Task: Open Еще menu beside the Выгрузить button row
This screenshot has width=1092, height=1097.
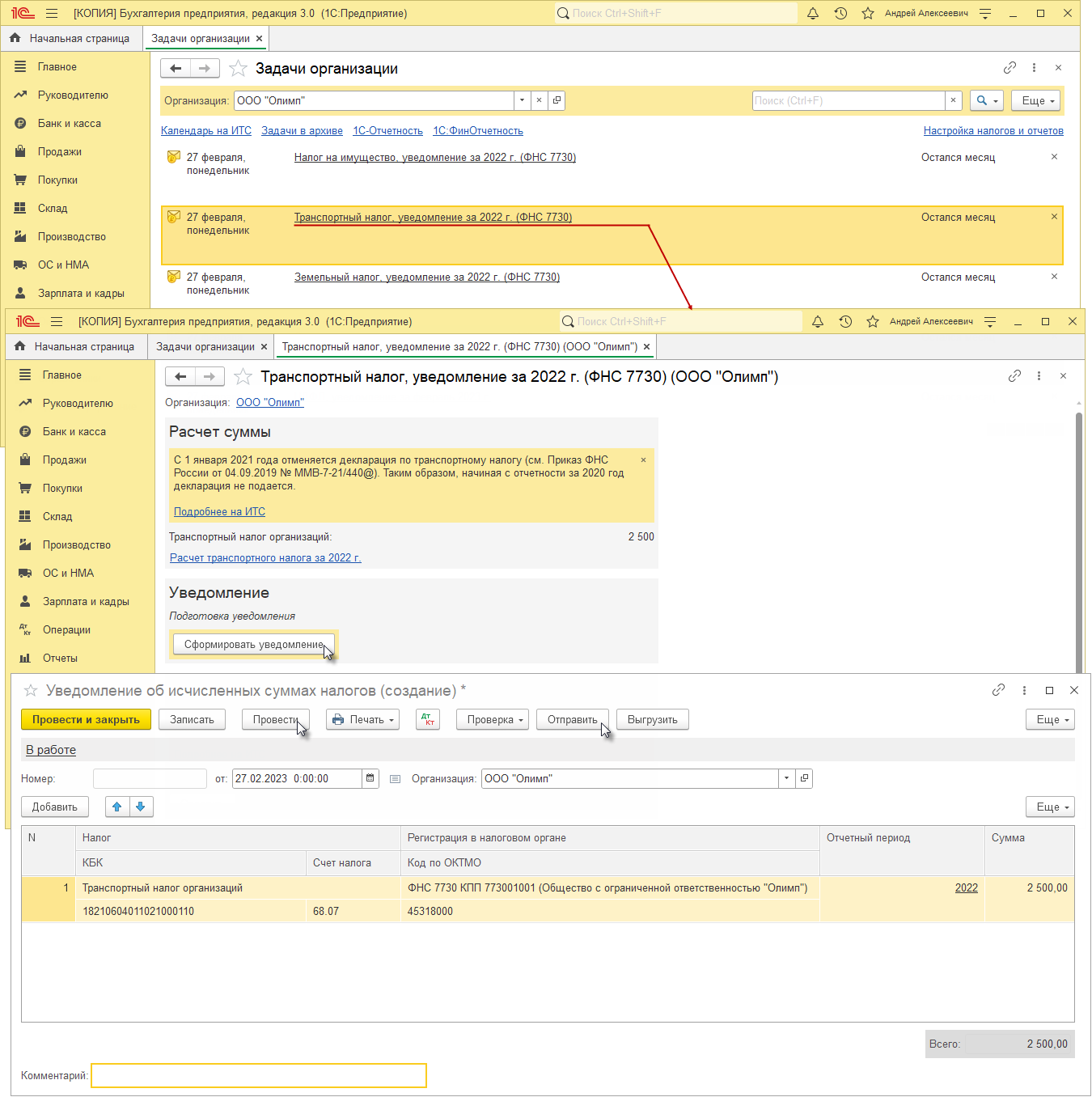Action: 1051,719
